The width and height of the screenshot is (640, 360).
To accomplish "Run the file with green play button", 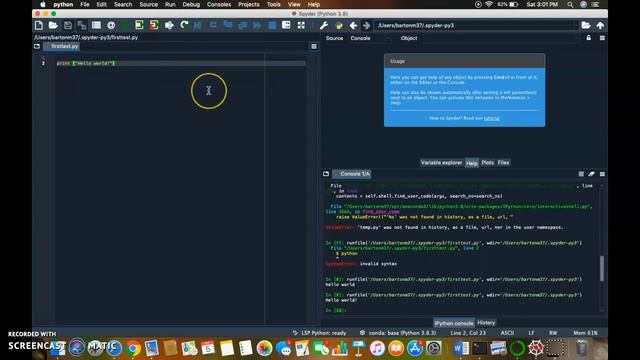I will coord(125,25).
